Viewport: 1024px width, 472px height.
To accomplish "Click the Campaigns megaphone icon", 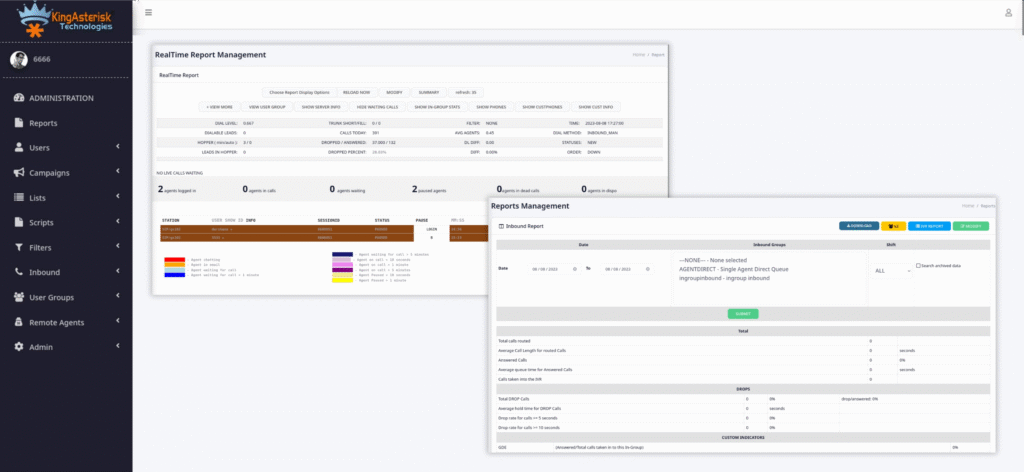I will [x=18, y=172].
